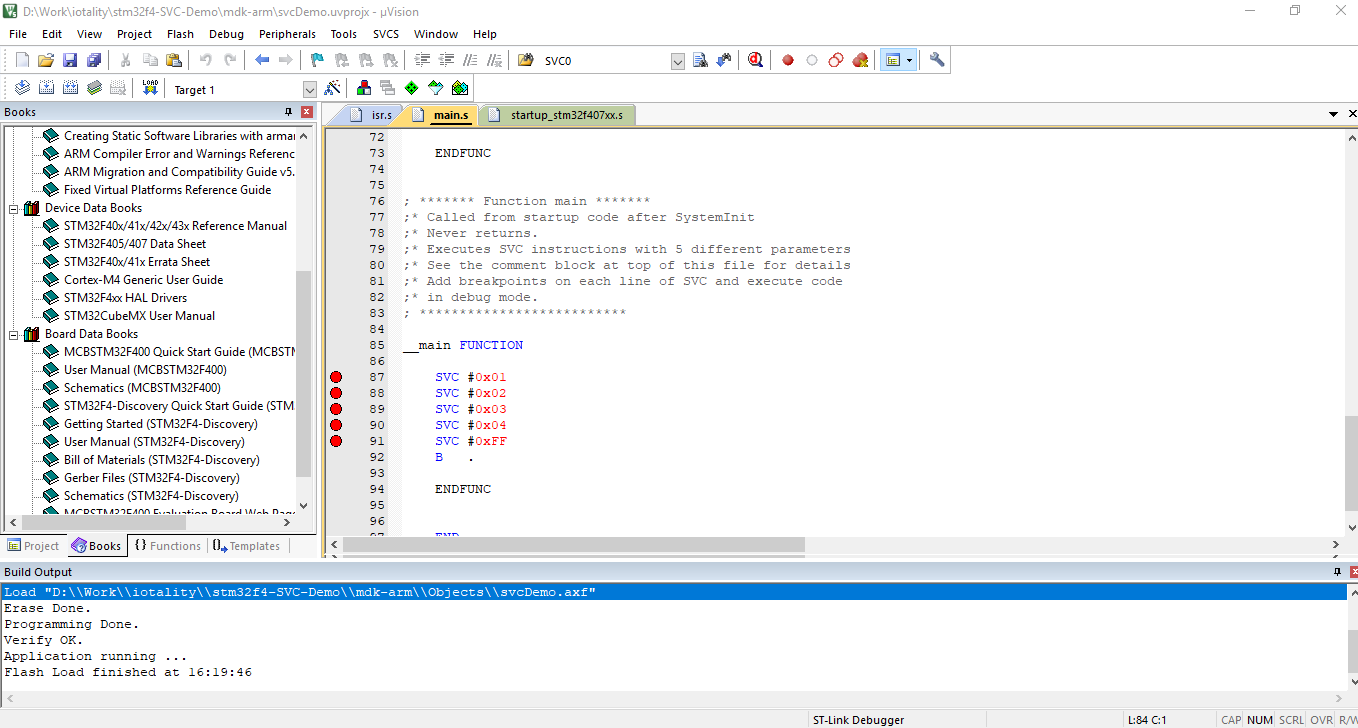1358x728 pixels.
Task: Toggle the breakpoint at SVC #0xFF line
Action: click(x=336, y=441)
